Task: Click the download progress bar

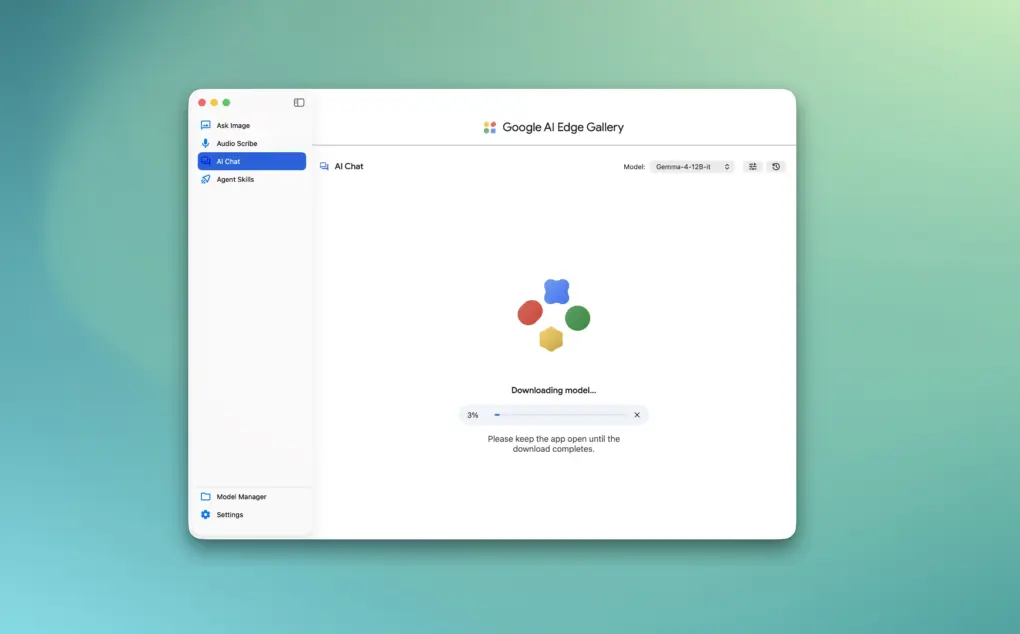Action: coord(560,415)
